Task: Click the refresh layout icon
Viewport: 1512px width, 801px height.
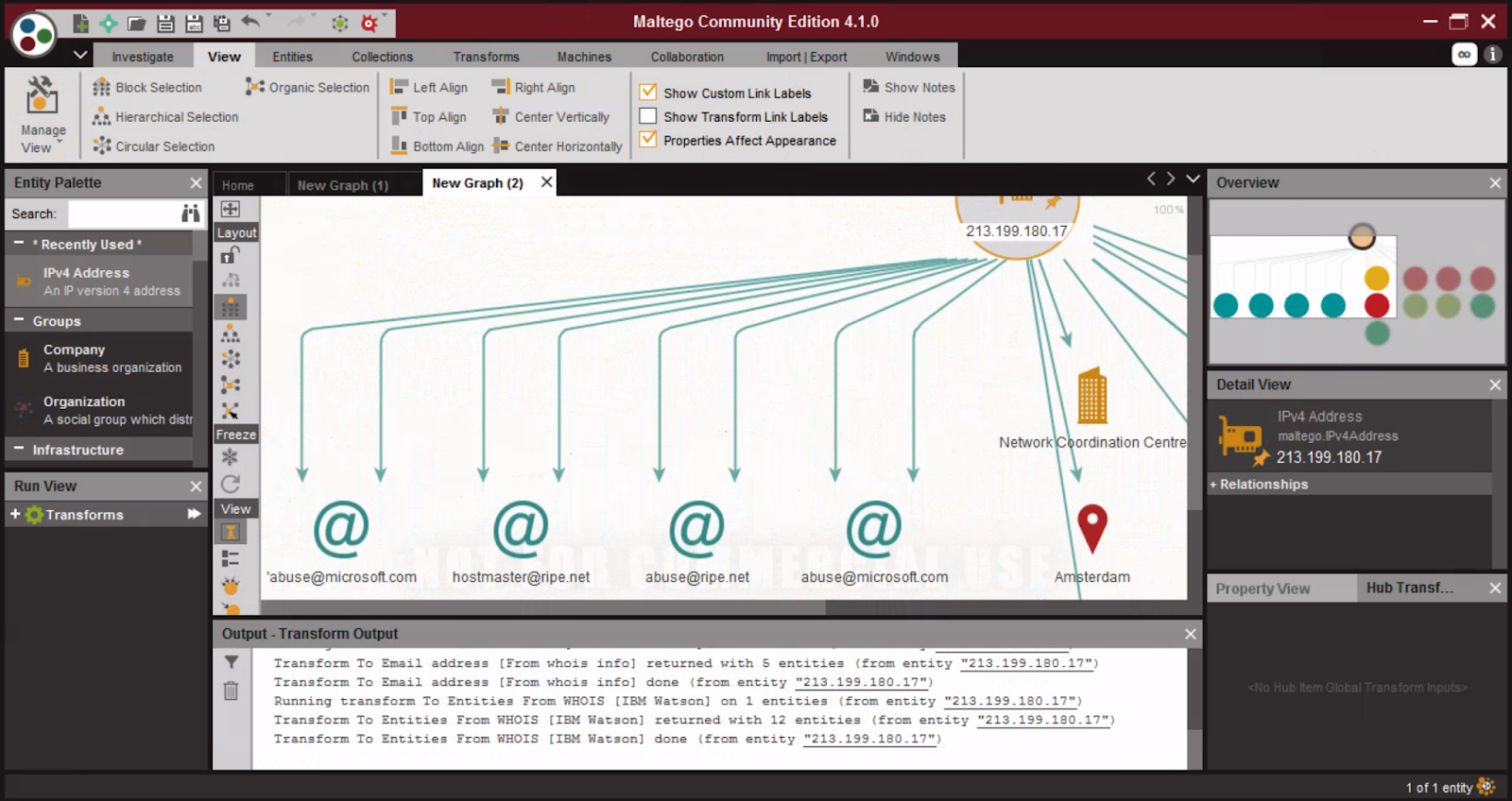Action: [230, 484]
